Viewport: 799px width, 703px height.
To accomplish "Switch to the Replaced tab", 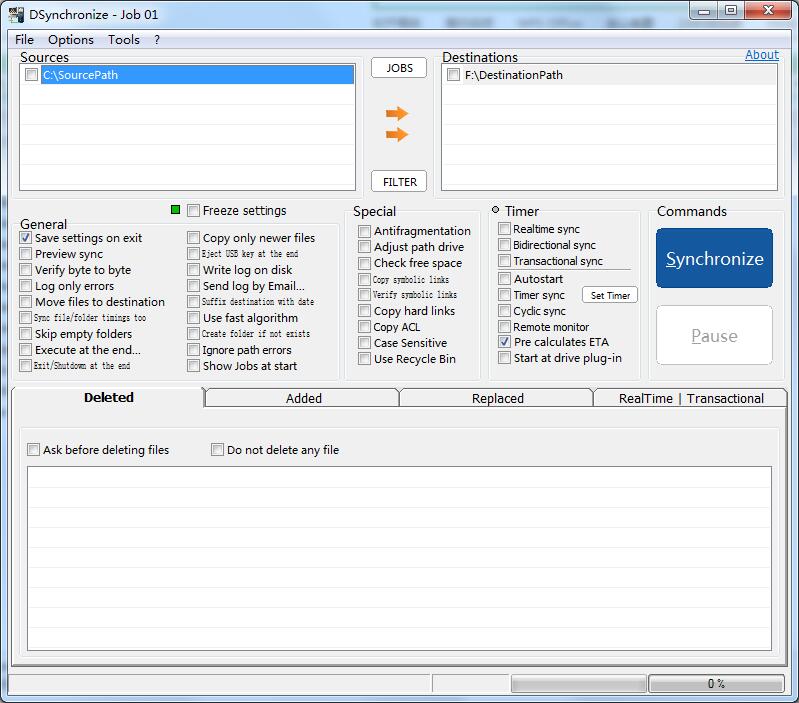I will click(x=497, y=398).
